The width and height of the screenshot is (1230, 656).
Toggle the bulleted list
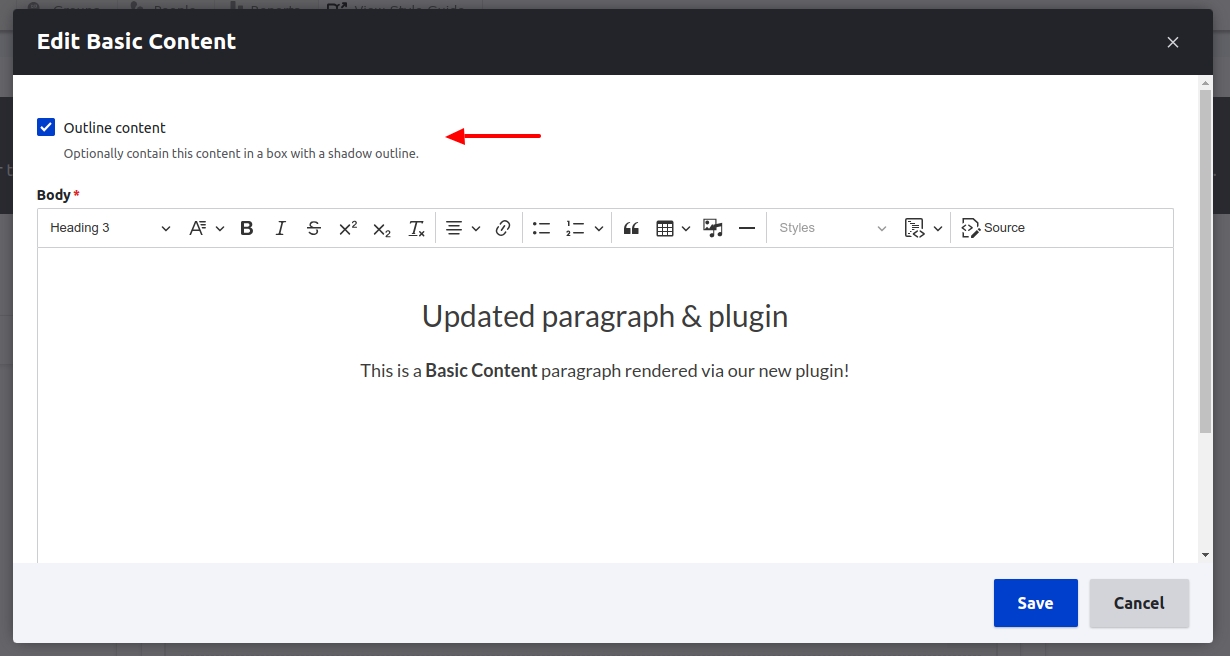tap(541, 227)
